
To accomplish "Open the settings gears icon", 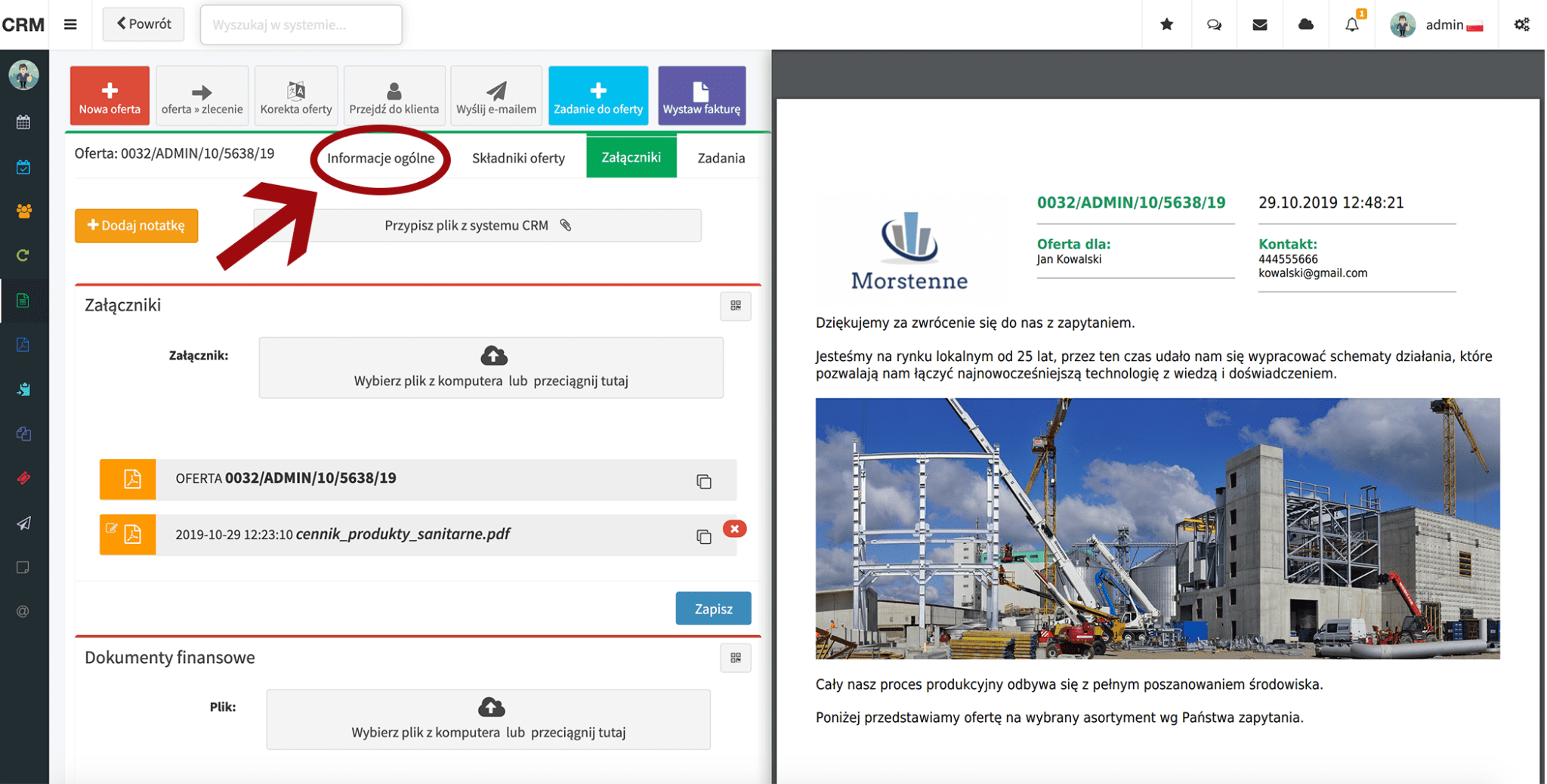I will [x=1522, y=25].
